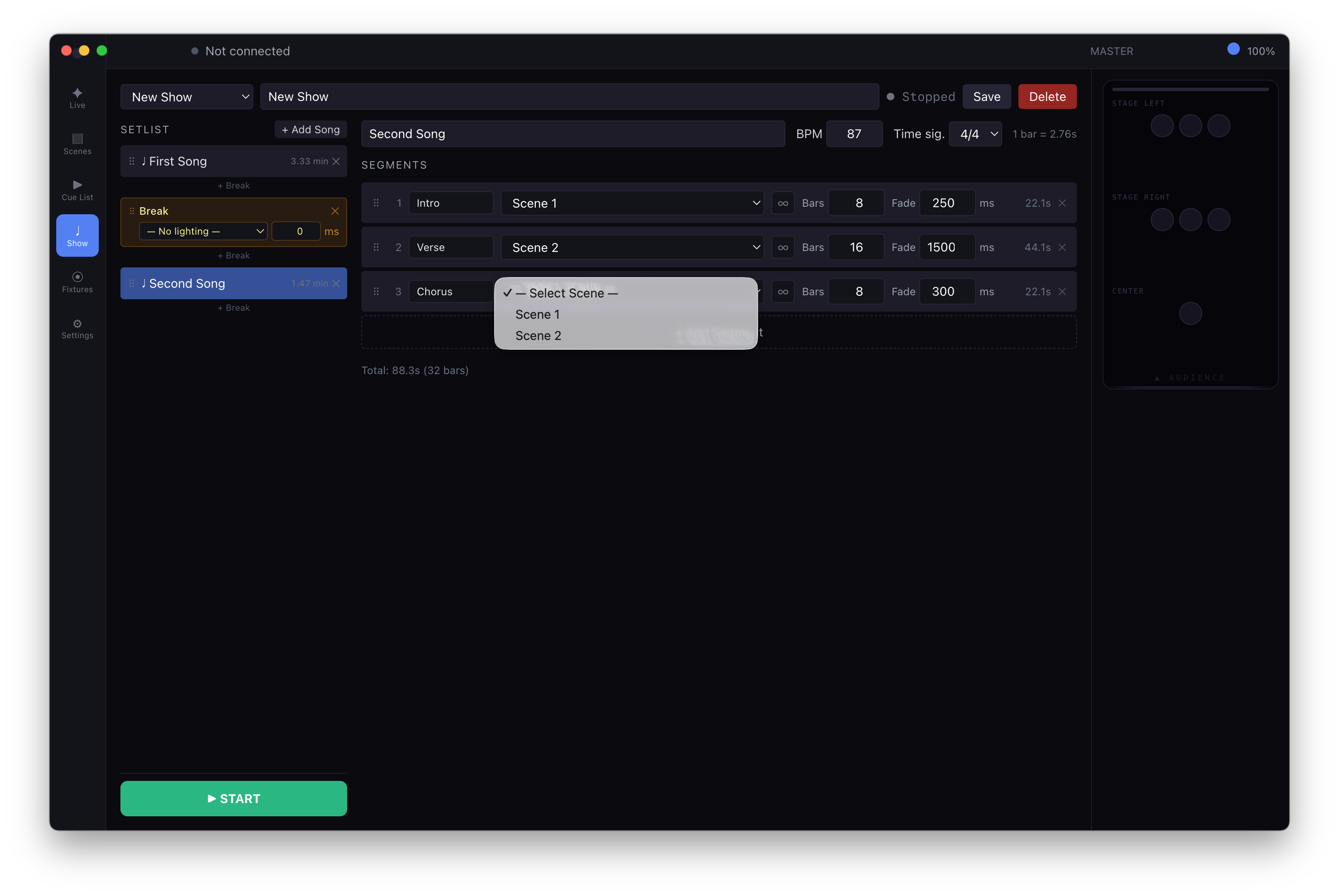
Task: Click Save button
Action: point(987,97)
